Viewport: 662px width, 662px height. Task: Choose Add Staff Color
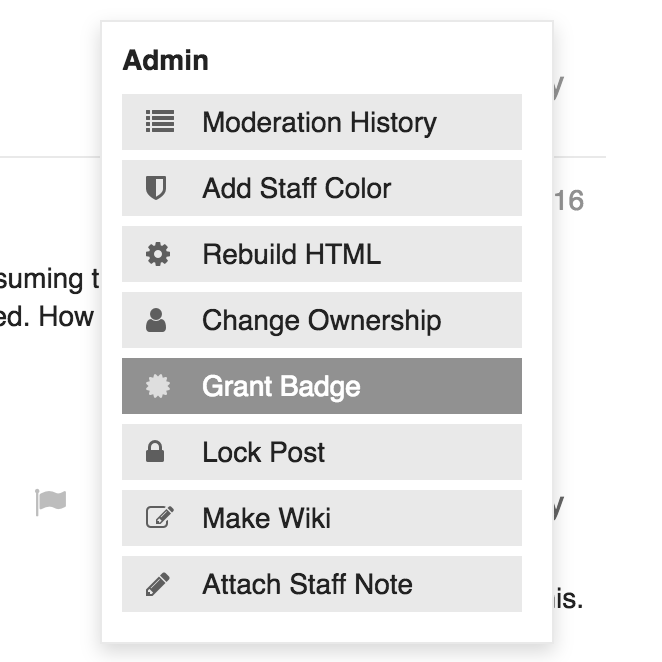pos(296,188)
